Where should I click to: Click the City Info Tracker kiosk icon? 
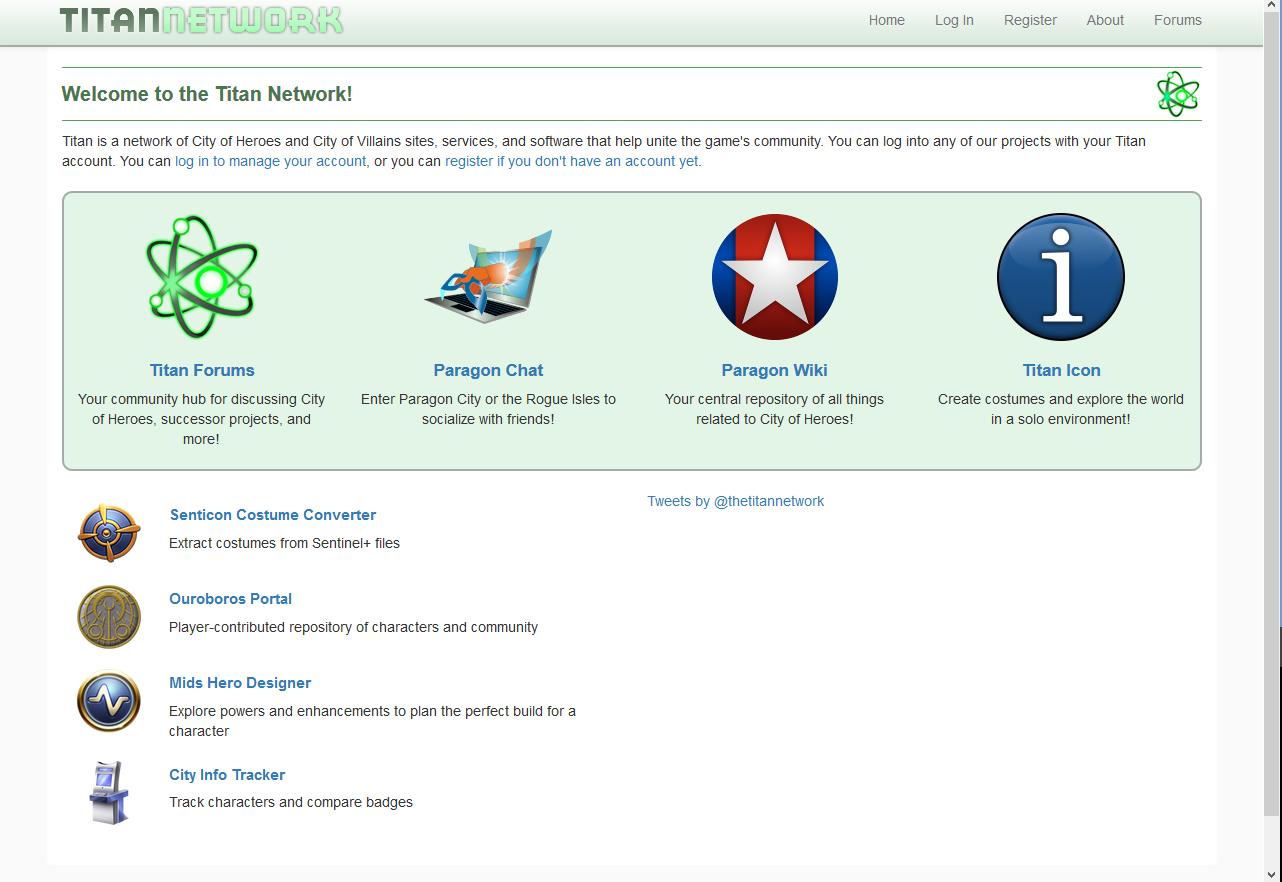(x=109, y=793)
